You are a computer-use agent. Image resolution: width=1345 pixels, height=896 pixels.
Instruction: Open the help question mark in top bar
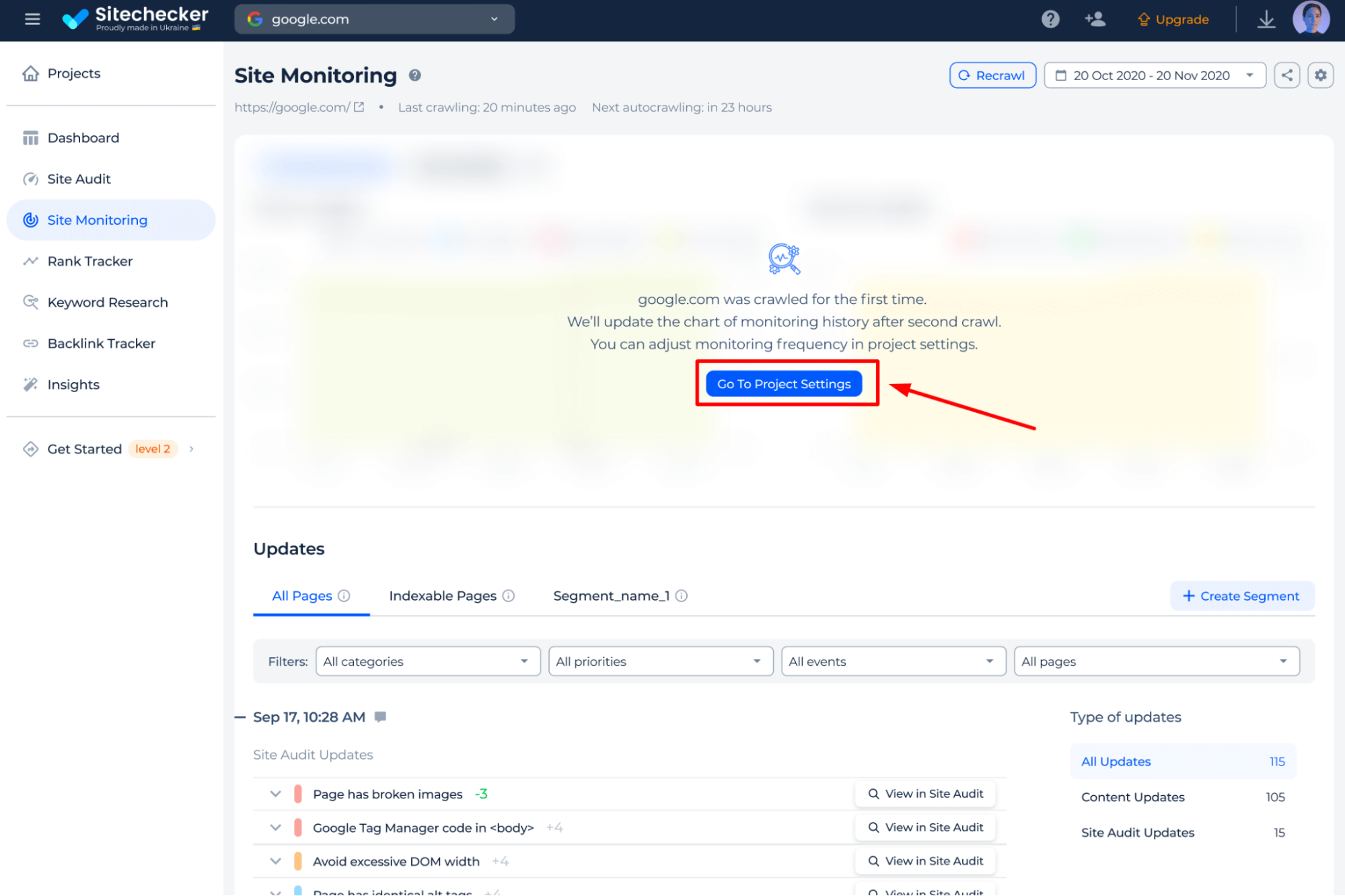pyautogui.click(x=1050, y=20)
